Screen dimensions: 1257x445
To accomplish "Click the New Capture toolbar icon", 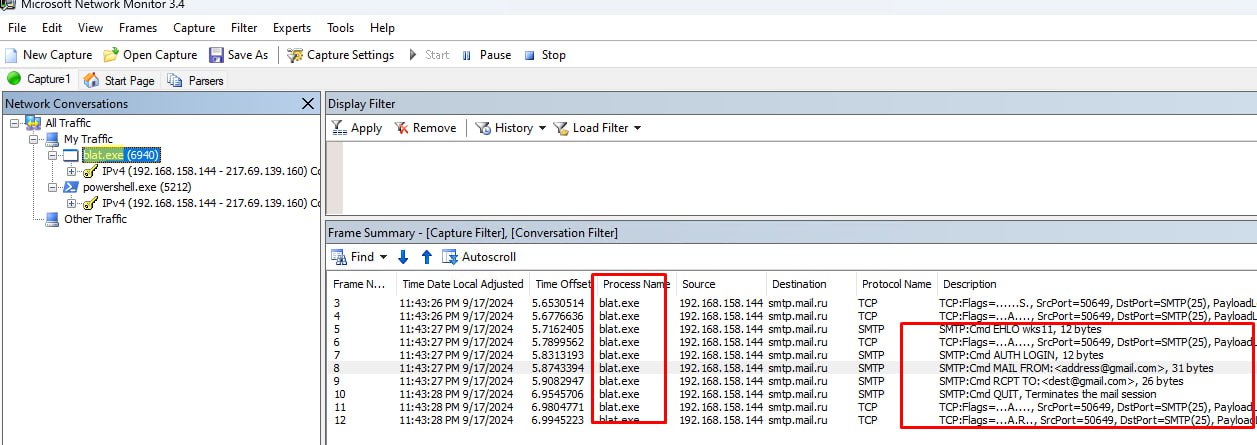I will [12, 55].
